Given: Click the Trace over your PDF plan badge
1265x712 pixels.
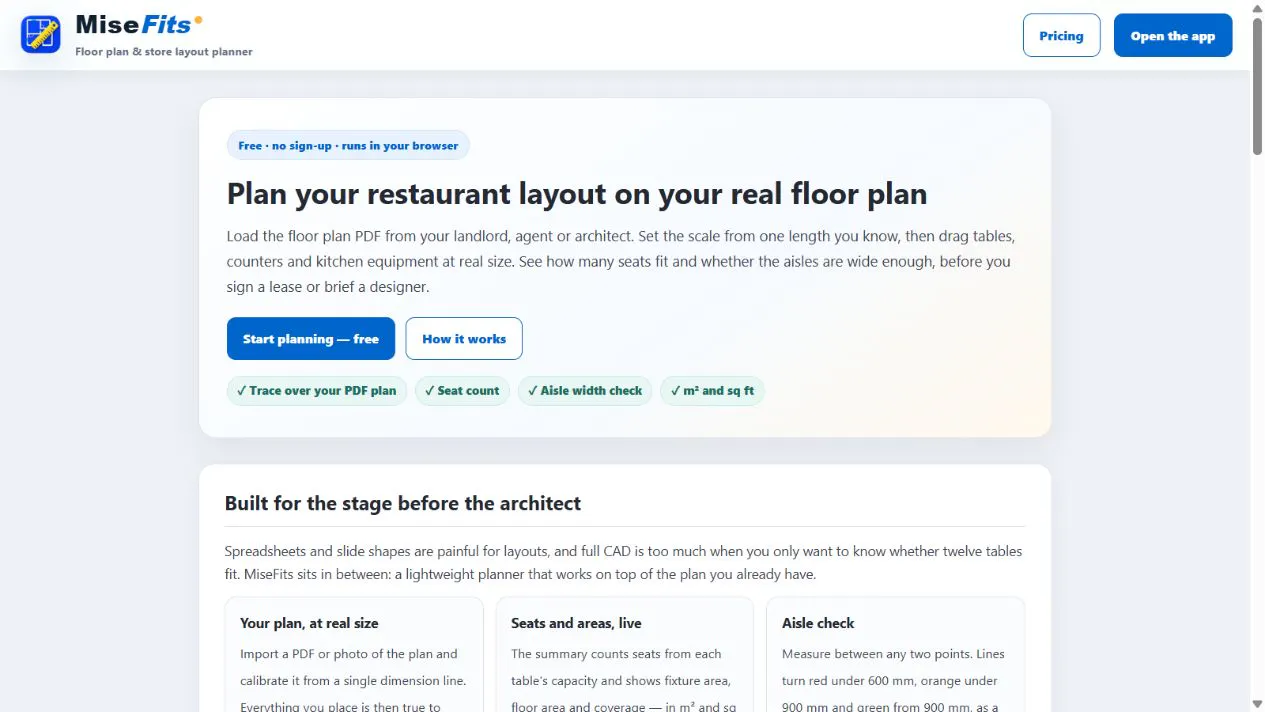Looking at the screenshot, I should (317, 391).
